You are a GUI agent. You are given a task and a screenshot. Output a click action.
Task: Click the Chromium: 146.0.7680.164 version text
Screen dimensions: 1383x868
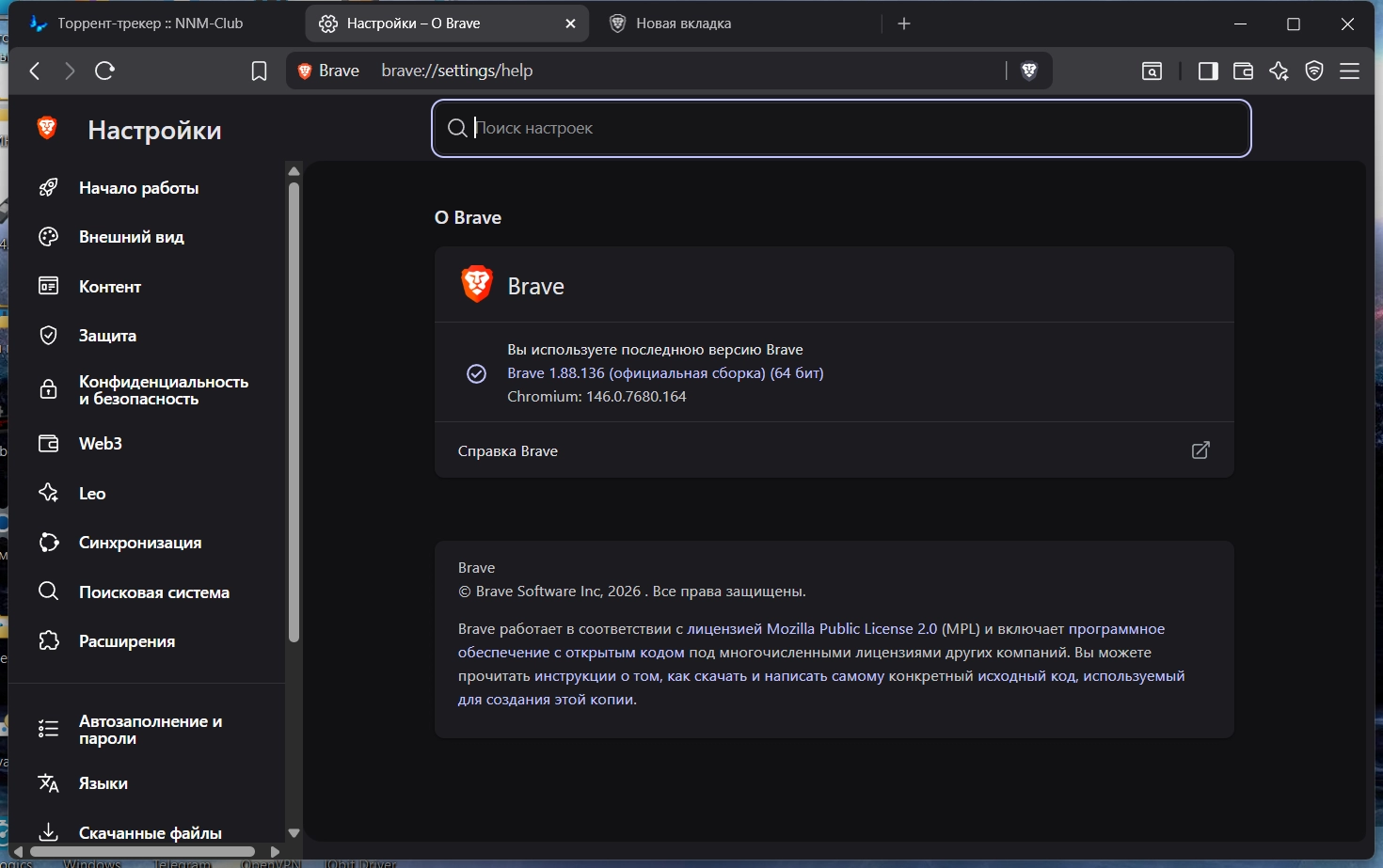pyautogui.click(x=596, y=397)
